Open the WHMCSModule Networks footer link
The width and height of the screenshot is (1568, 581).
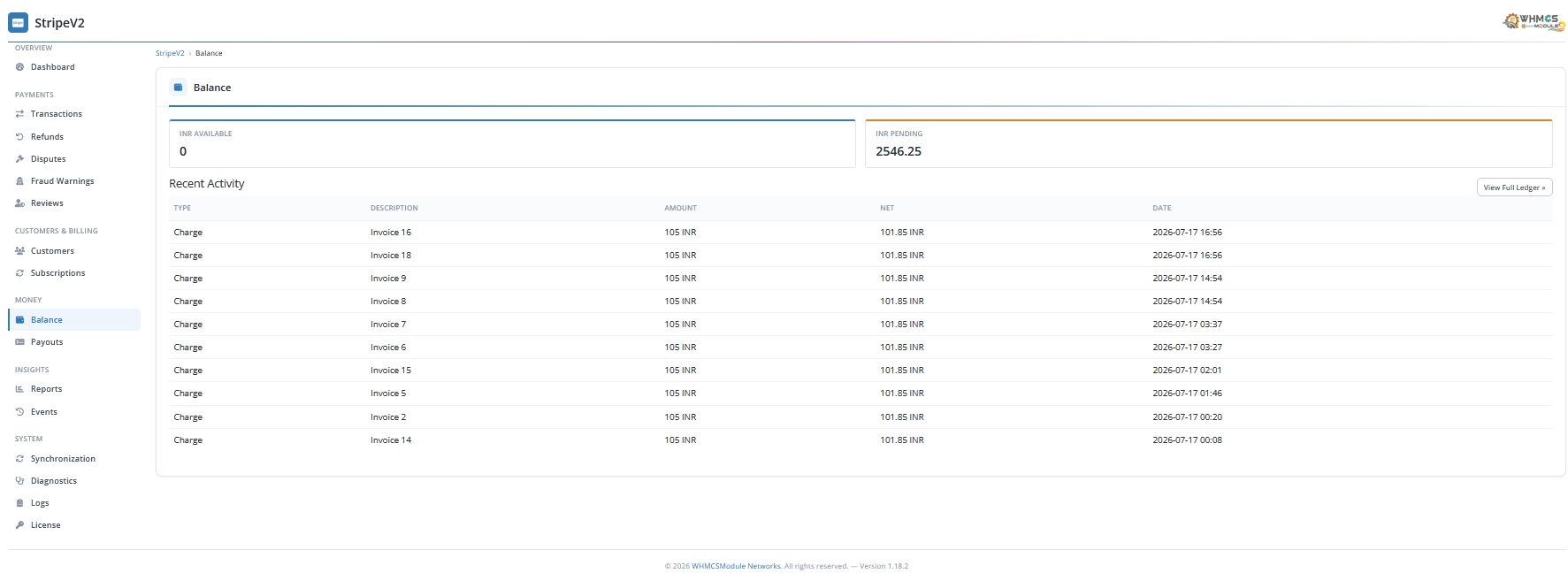click(736, 566)
